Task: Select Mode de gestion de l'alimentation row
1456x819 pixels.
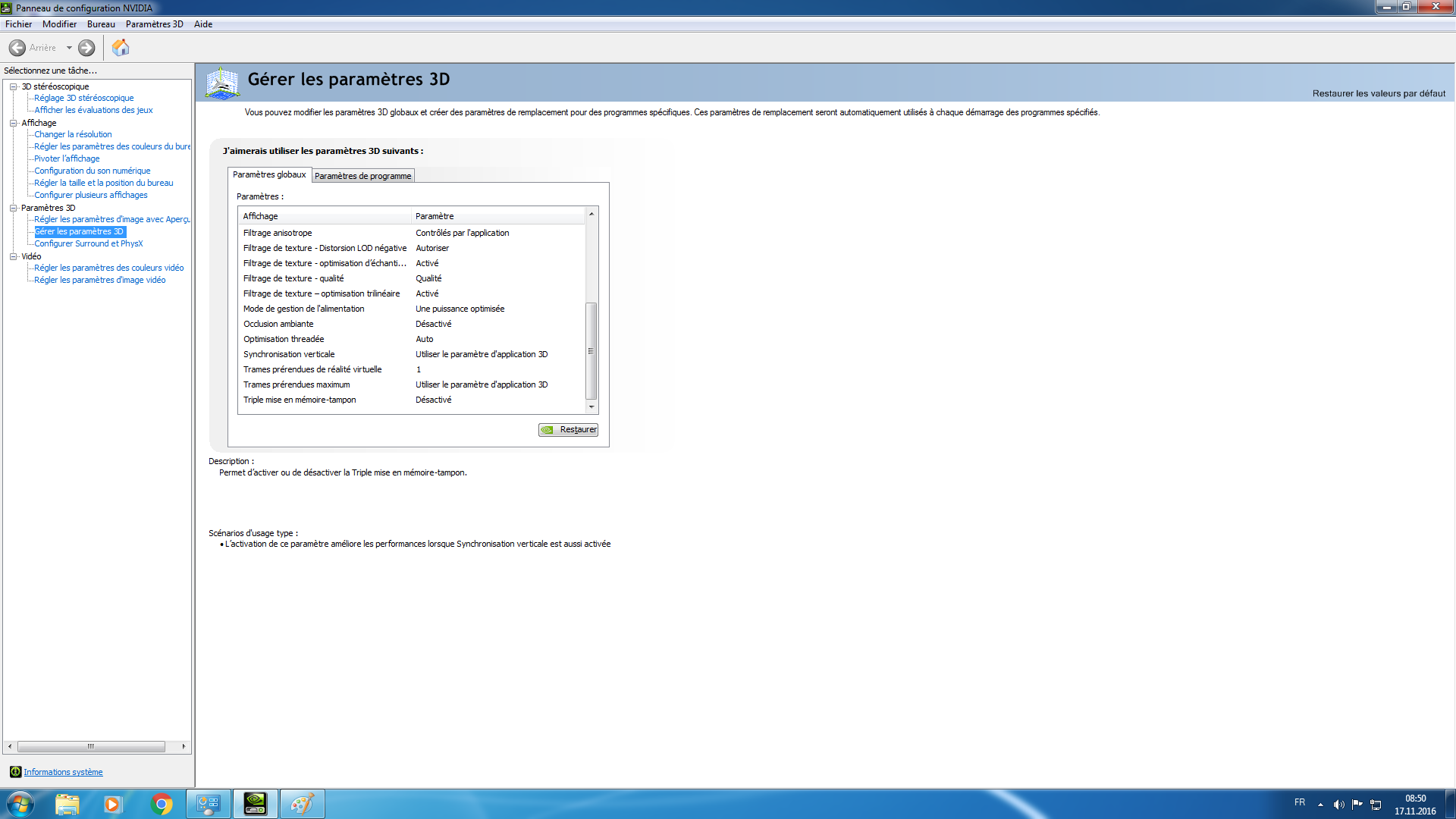Action: [413, 309]
